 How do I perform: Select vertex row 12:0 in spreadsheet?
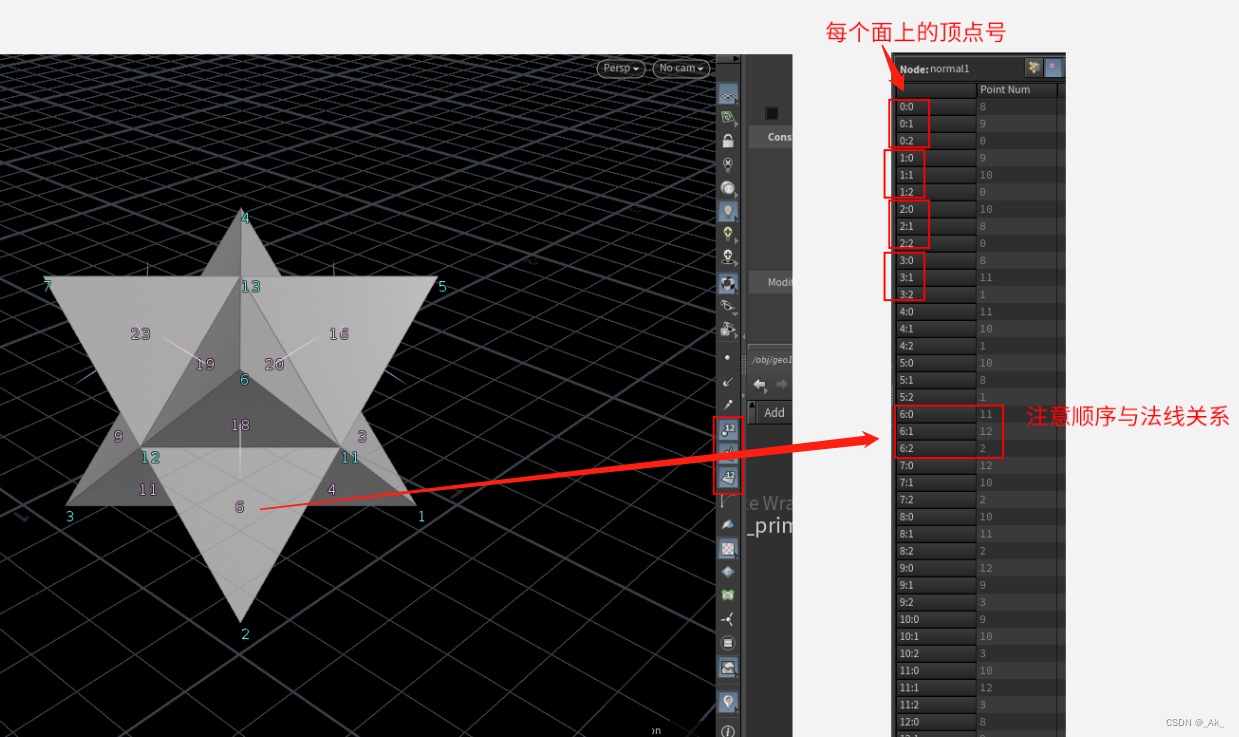935,722
